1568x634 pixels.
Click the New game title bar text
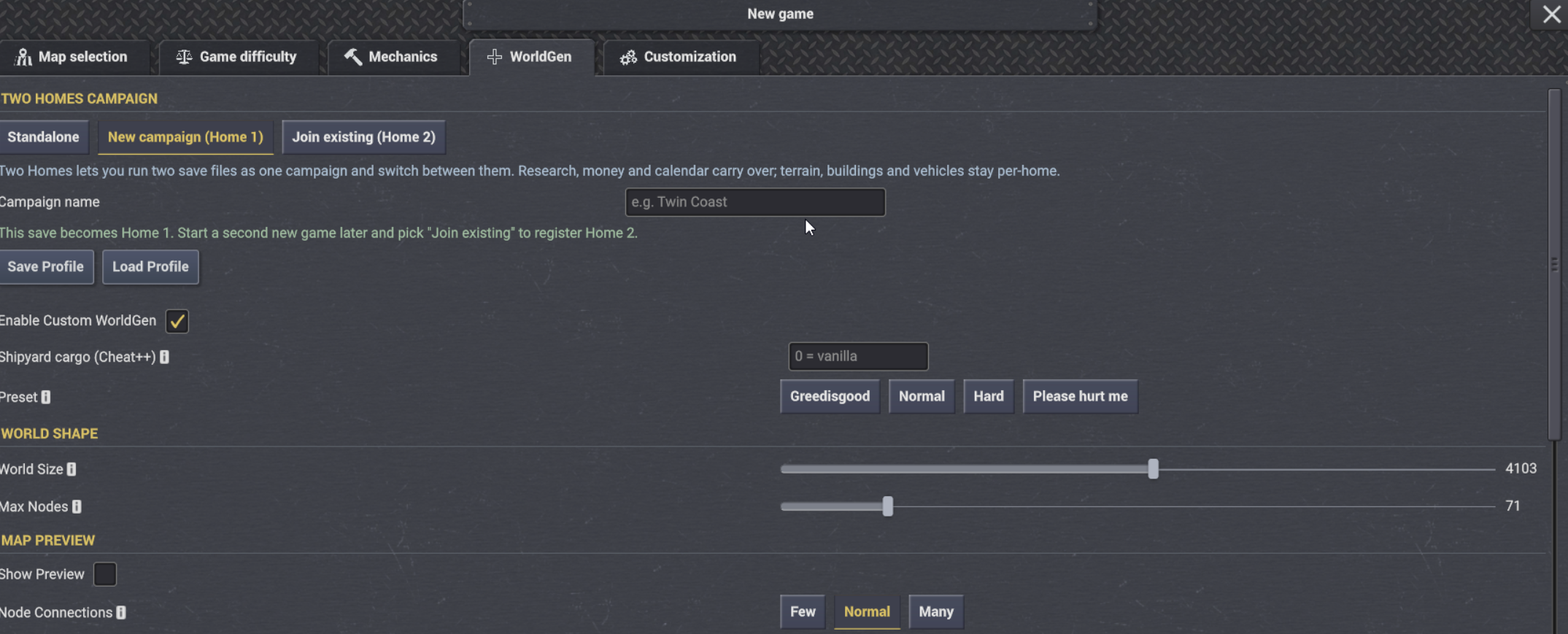(x=780, y=14)
